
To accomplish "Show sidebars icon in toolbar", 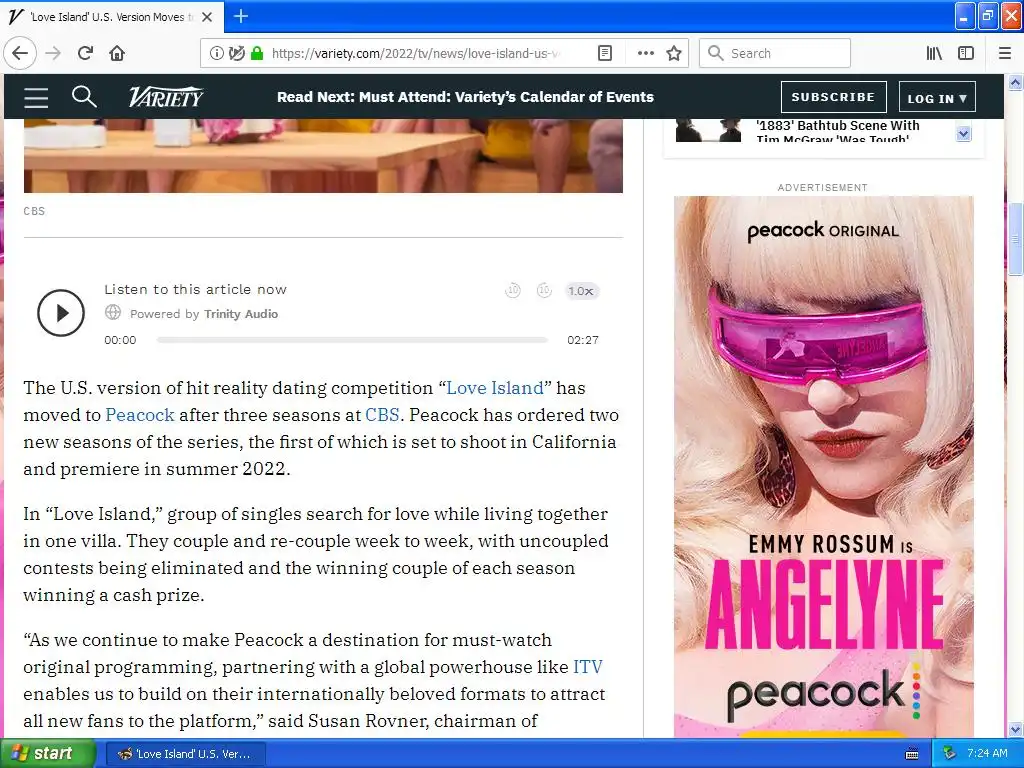I will [x=965, y=53].
